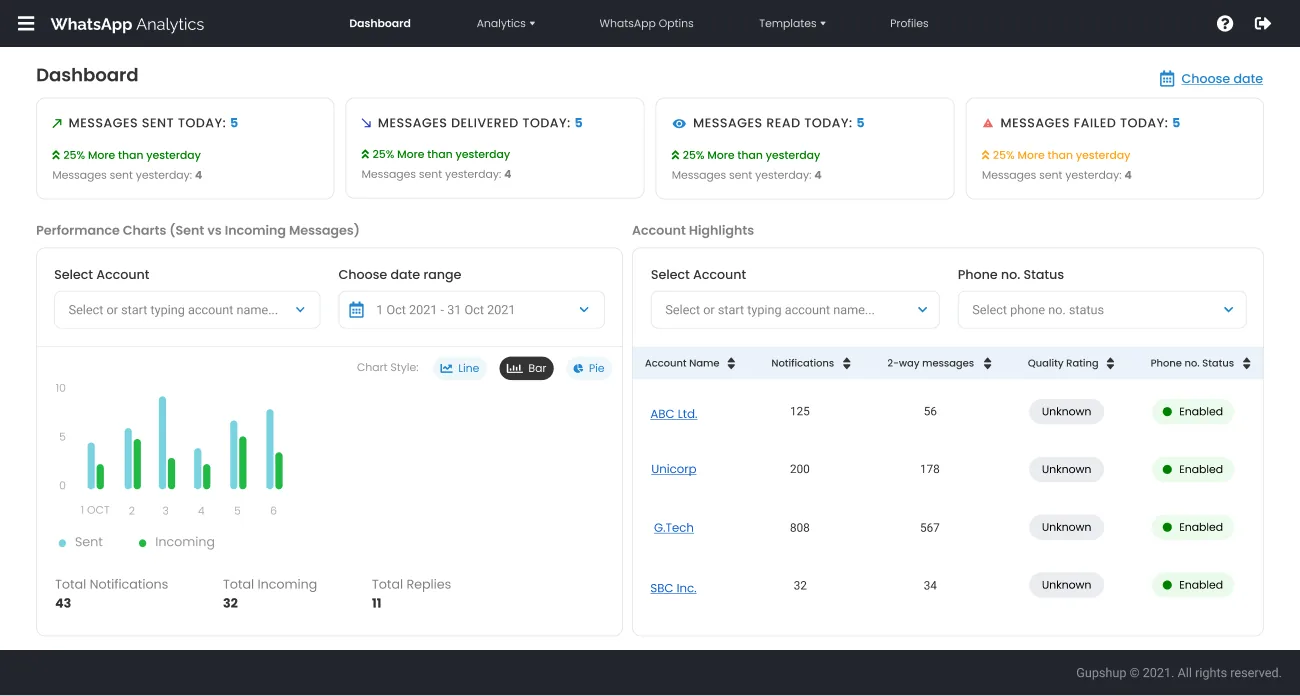Click Unknown quality badge for Unicorp
Image resolution: width=1300 pixels, height=696 pixels.
point(1067,470)
